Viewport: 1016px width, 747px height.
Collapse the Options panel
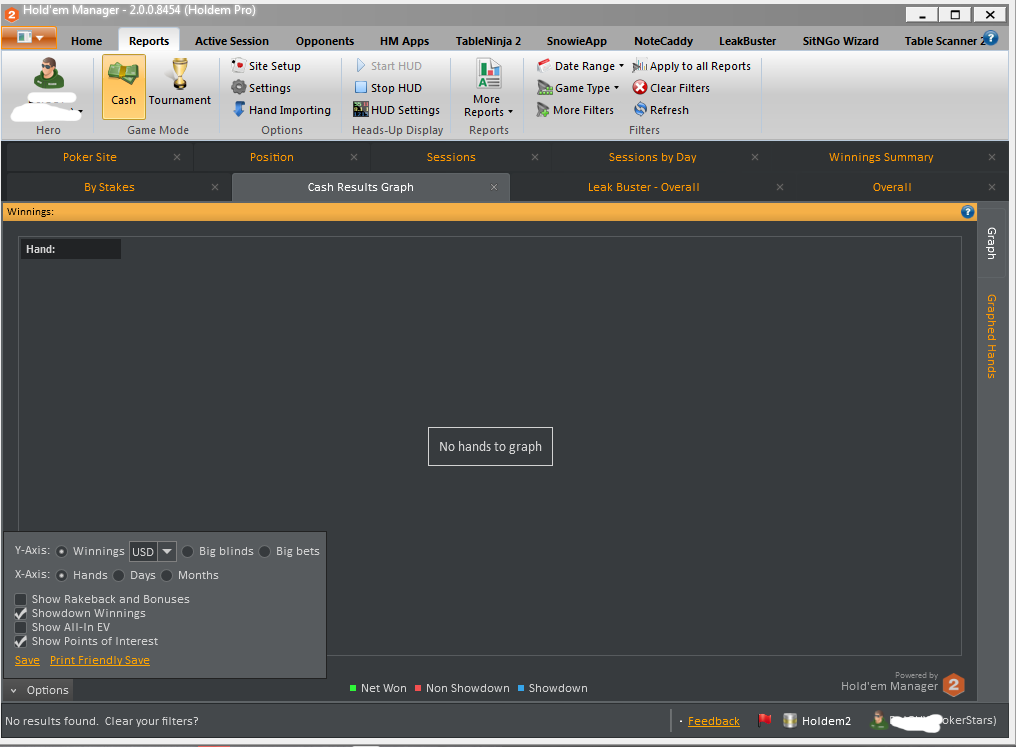tap(40, 690)
